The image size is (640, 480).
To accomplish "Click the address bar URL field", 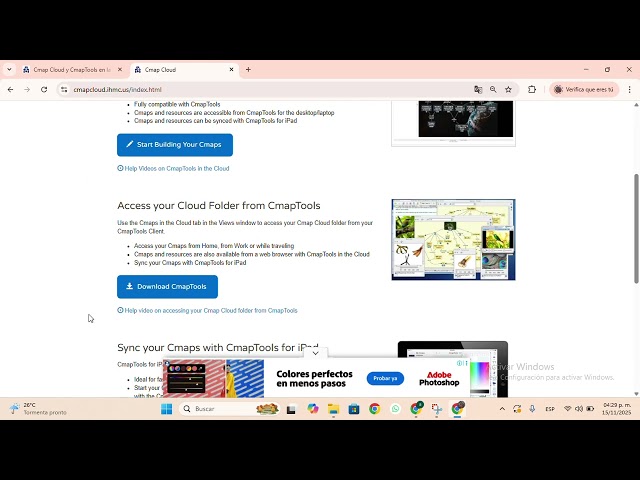I will 269,89.
